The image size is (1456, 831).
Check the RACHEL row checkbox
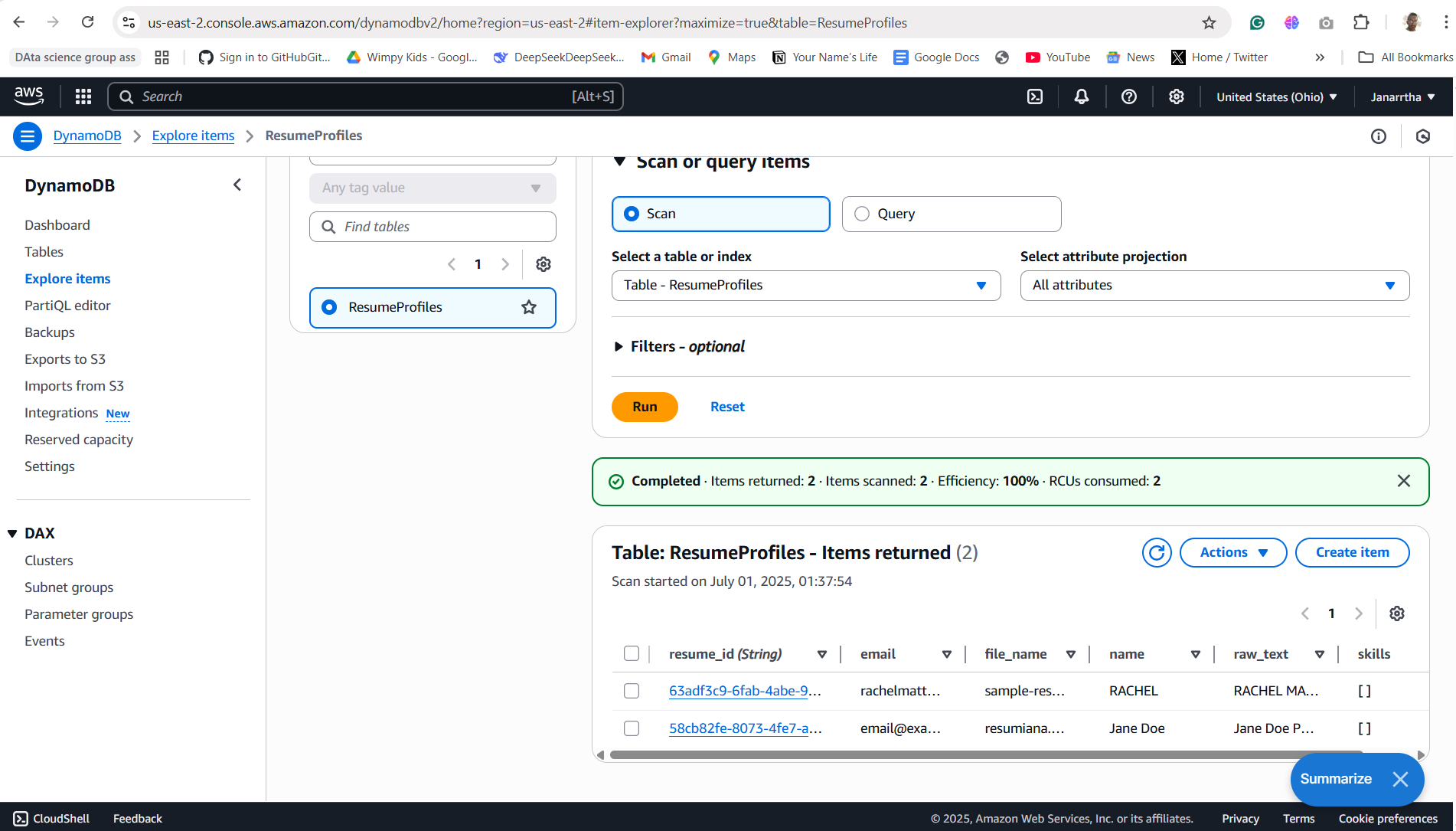pyautogui.click(x=632, y=691)
